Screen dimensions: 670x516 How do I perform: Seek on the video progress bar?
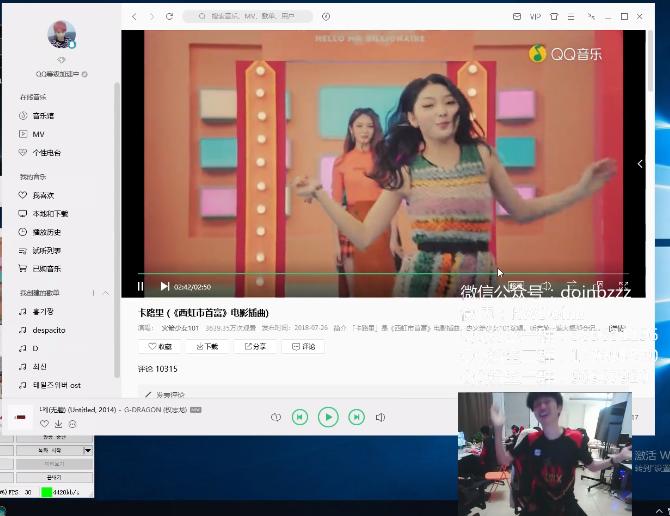click(383, 273)
